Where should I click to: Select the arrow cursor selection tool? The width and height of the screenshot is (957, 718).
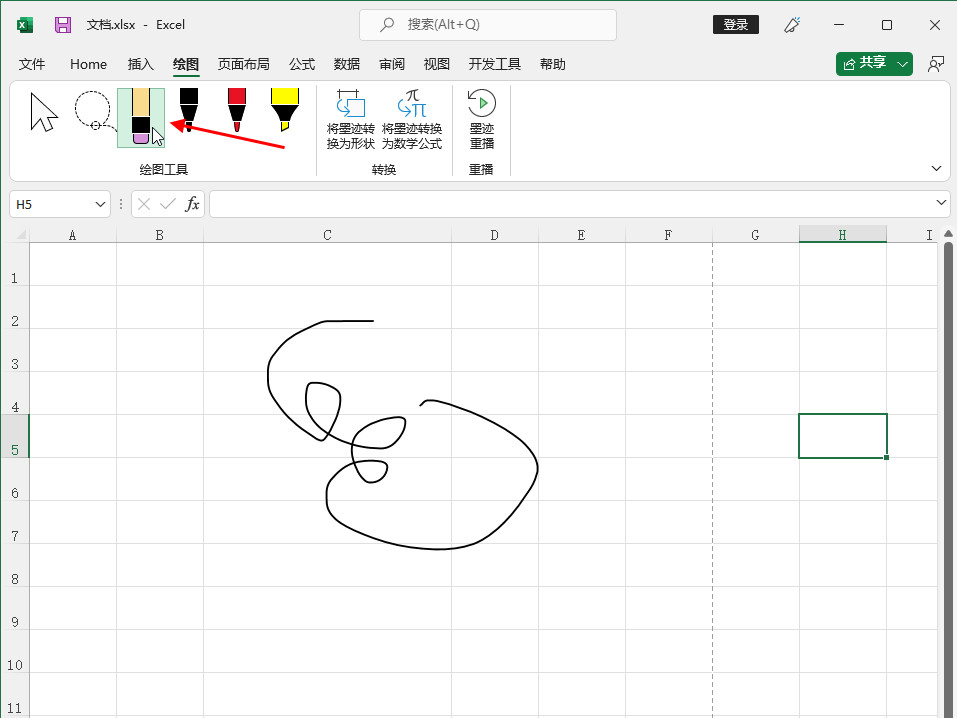click(x=44, y=112)
